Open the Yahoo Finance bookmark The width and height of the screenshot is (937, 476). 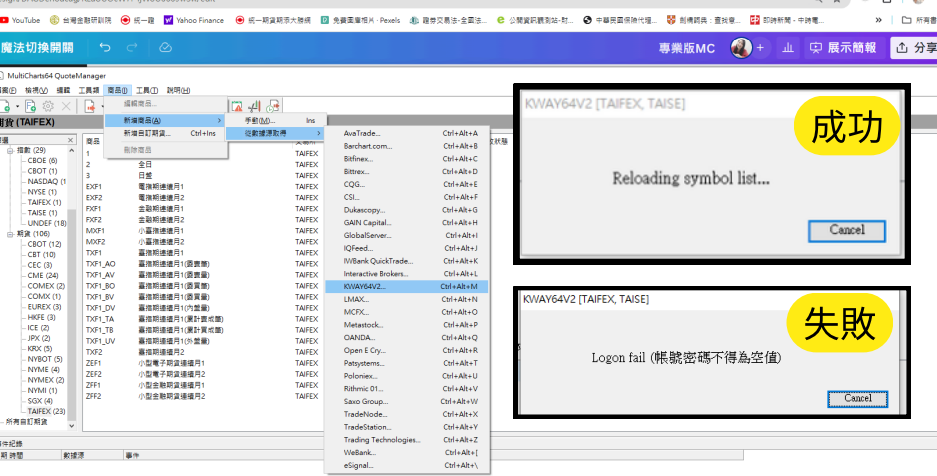194,20
